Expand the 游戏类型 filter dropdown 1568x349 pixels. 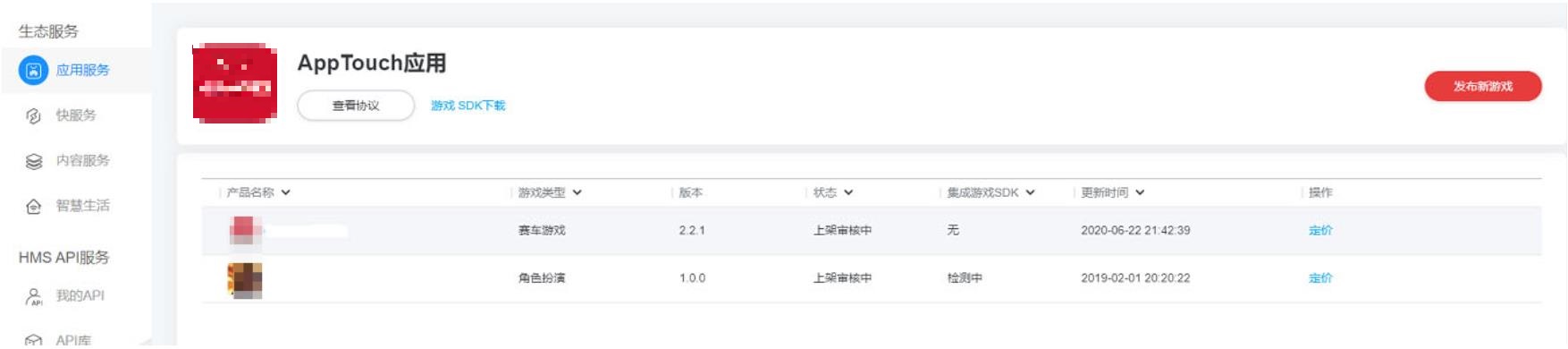[577, 192]
